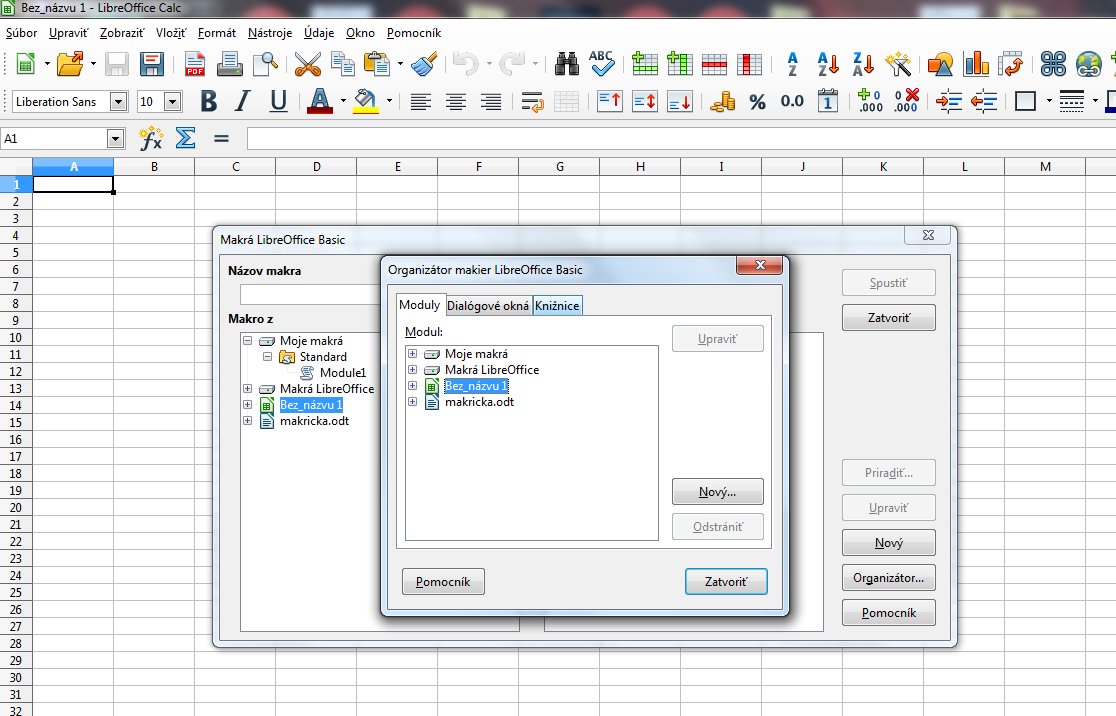The width and height of the screenshot is (1116, 716).
Task: Toggle Italic formatting
Action: (243, 101)
